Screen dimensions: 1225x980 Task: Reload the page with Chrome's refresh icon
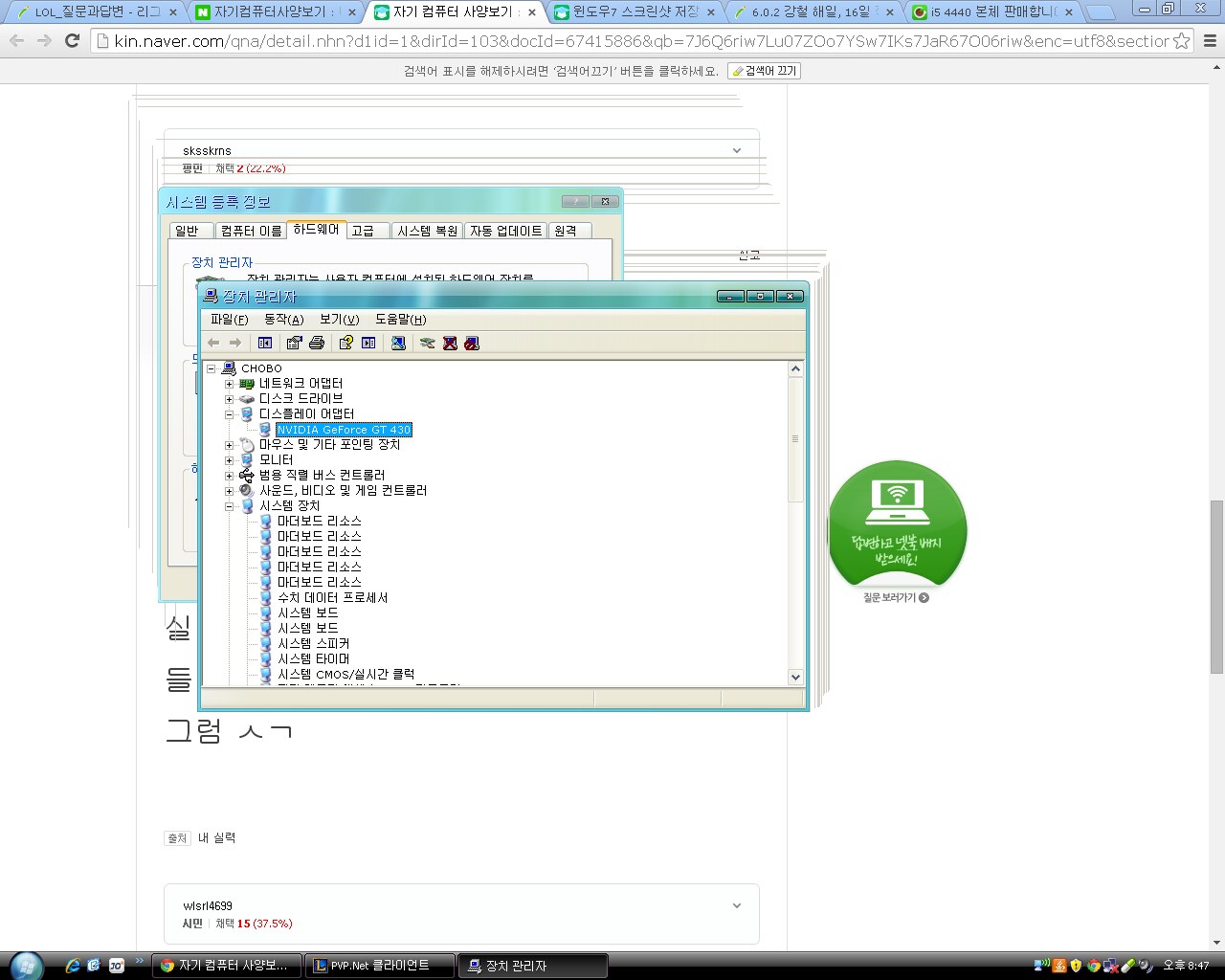click(x=72, y=40)
